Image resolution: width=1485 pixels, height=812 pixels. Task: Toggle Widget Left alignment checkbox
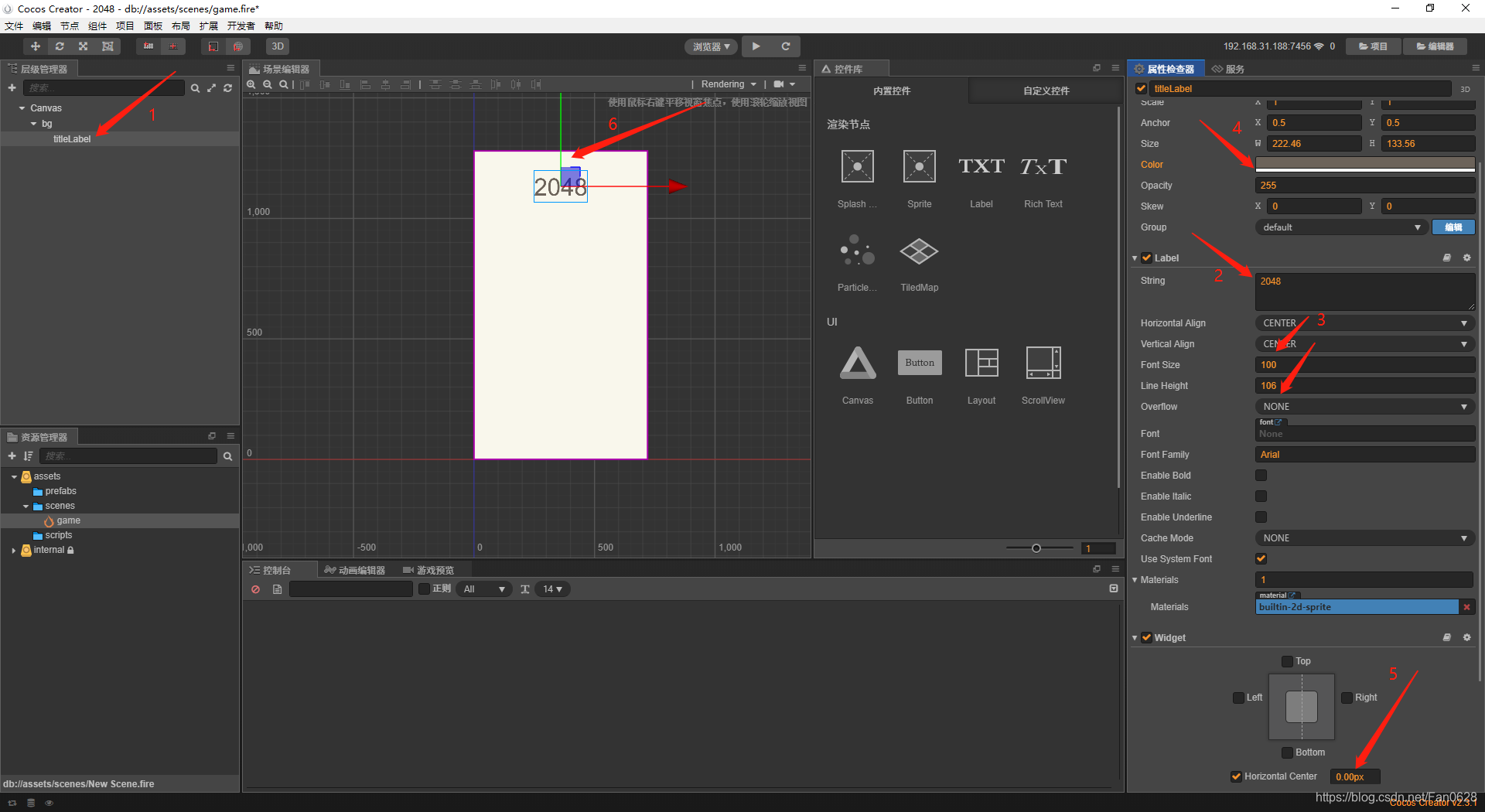click(x=1238, y=698)
